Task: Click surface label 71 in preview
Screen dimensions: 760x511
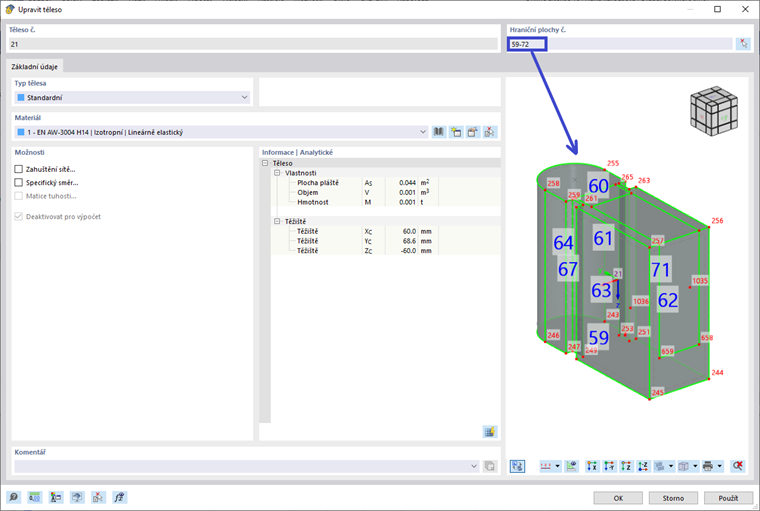Action: (661, 270)
